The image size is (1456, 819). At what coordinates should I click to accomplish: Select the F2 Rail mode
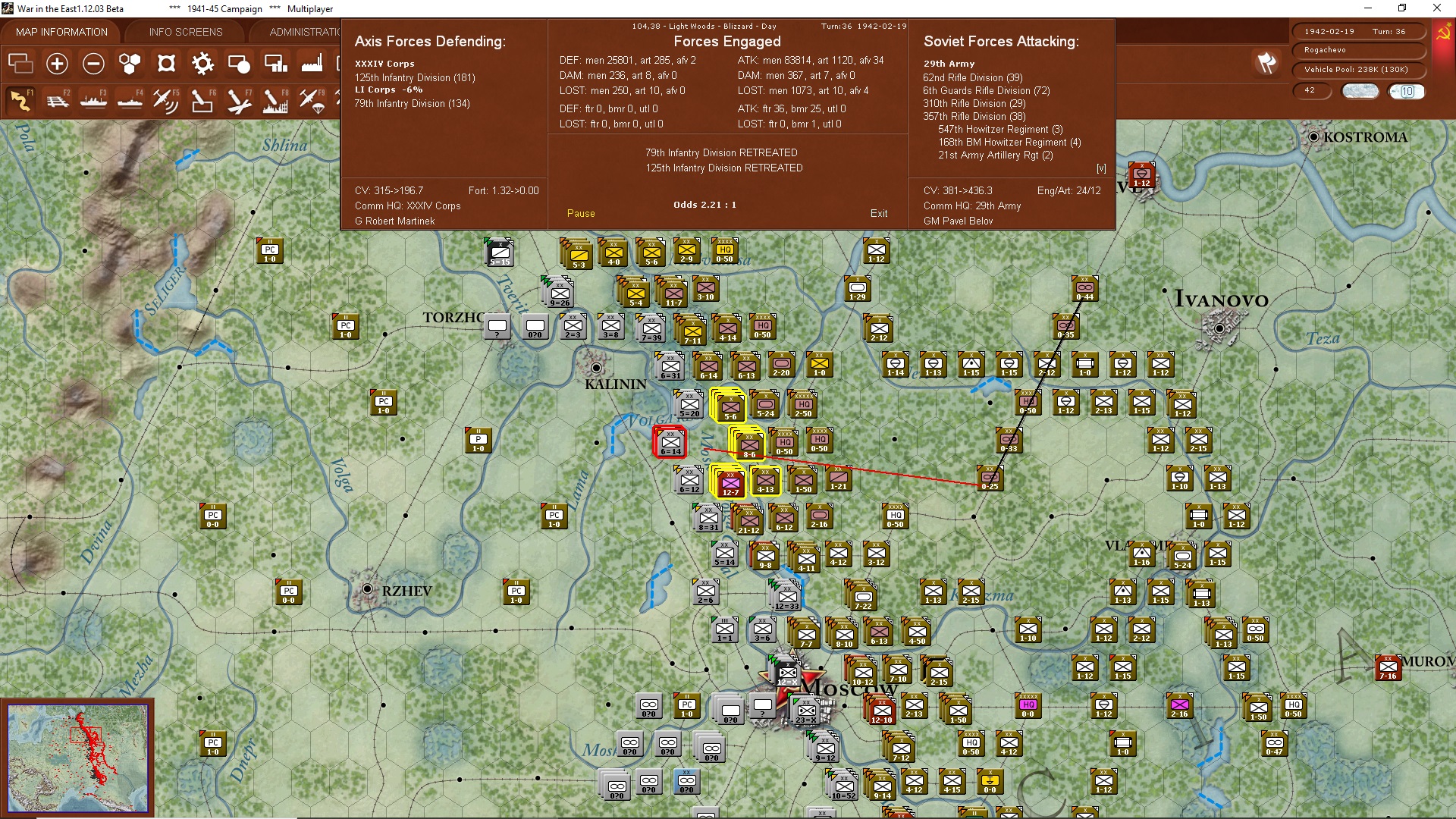tap(57, 100)
